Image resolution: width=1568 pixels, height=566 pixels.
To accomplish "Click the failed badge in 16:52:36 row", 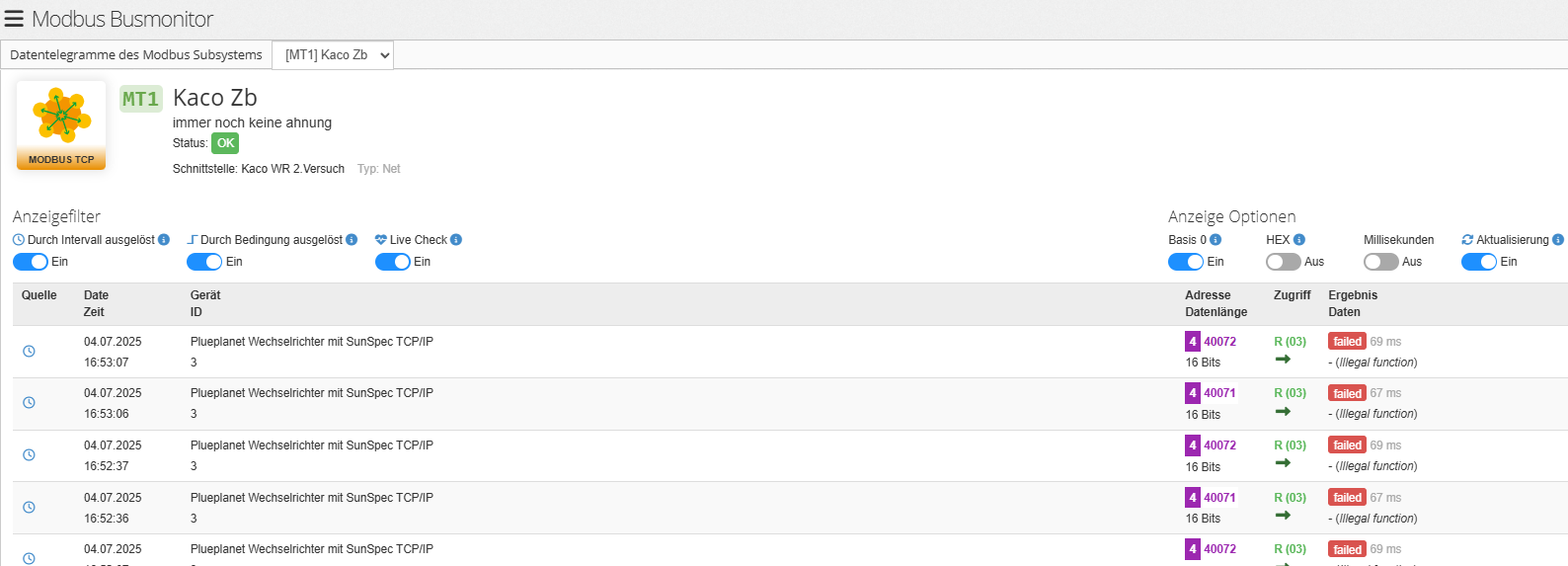I will point(1347,498).
